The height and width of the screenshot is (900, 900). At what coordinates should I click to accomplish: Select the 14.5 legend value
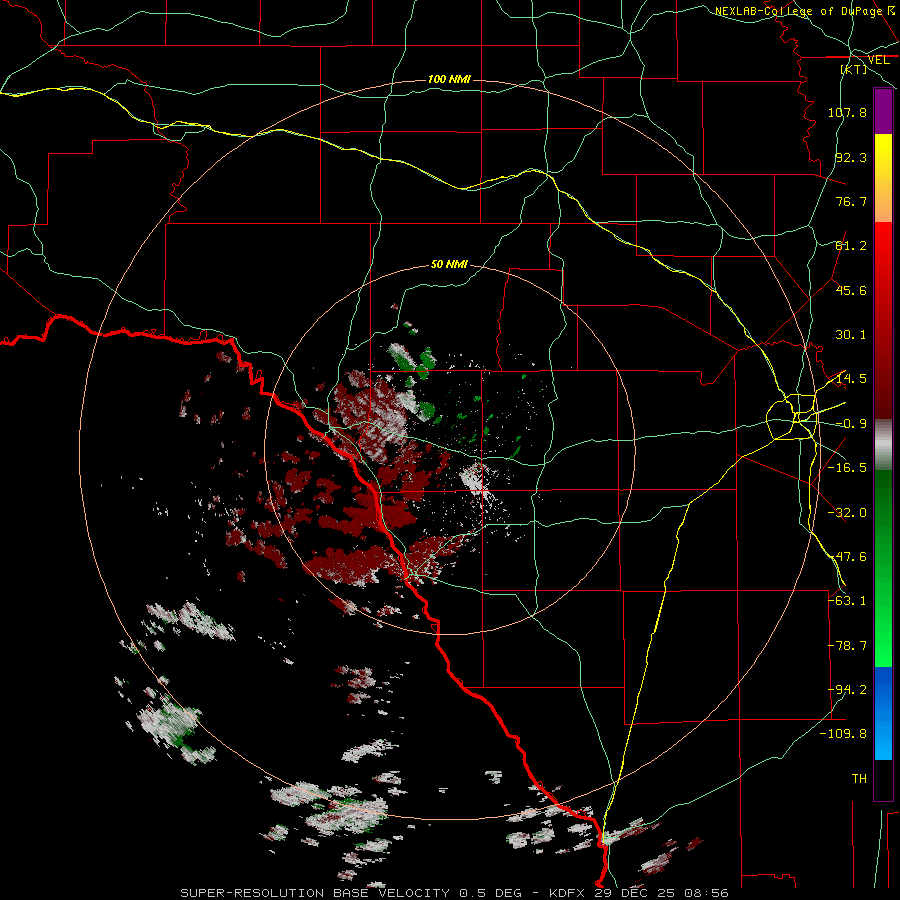coord(851,379)
